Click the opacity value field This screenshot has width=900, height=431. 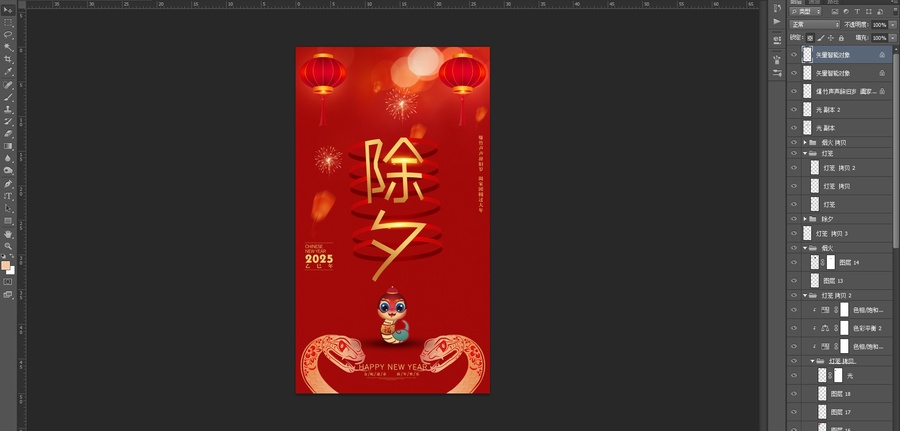[x=879, y=25]
